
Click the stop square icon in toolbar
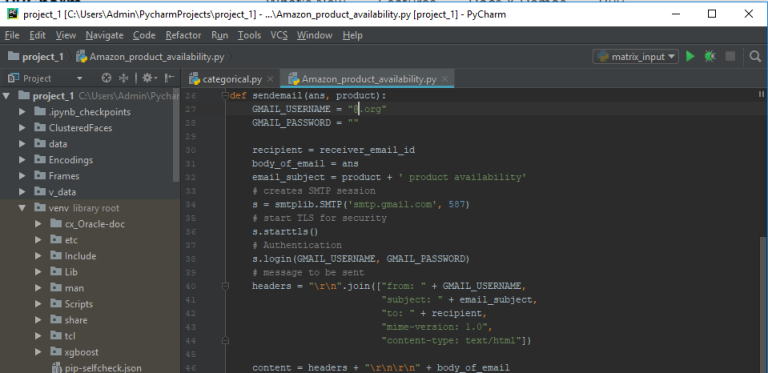[x=730, y=57]
